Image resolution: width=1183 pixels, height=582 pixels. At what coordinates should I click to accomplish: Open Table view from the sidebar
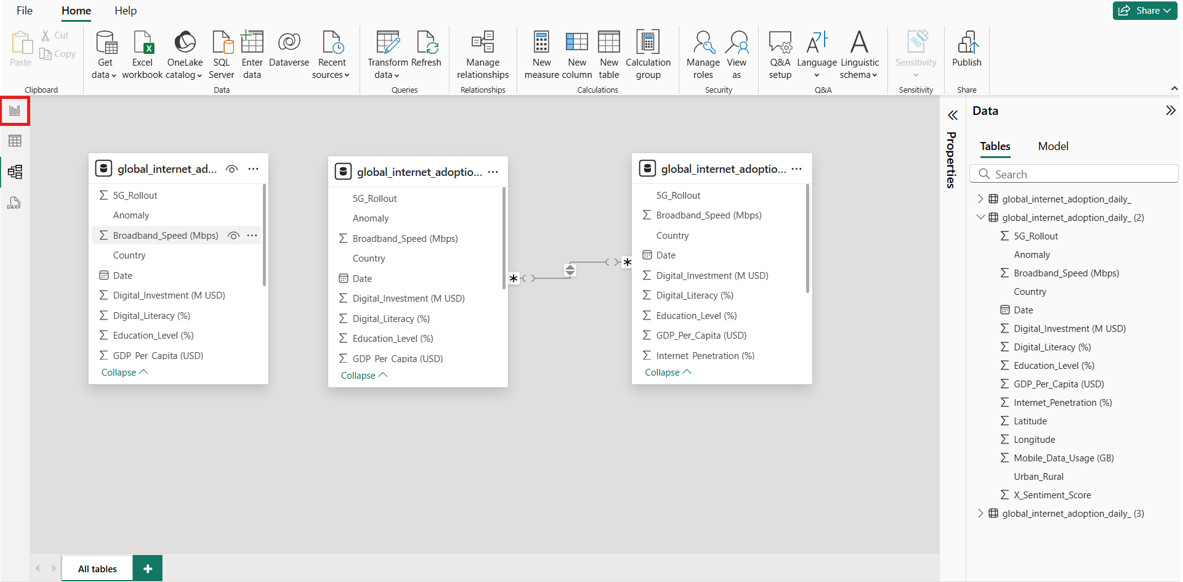[16, 140]
